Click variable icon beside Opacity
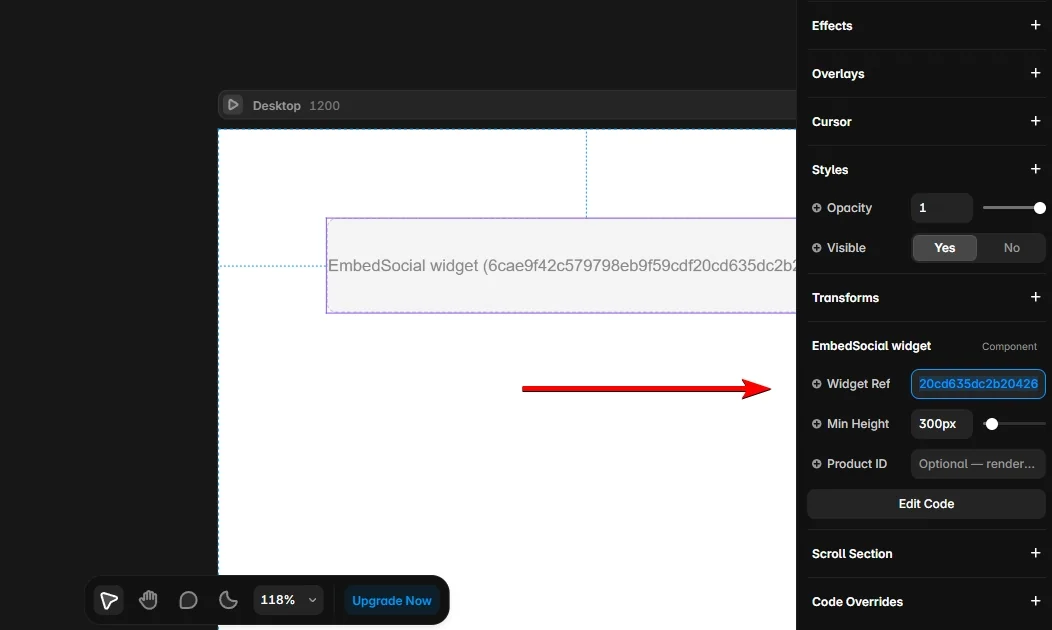The height and width of the screenshot is (630, 1052). [817, 208]
